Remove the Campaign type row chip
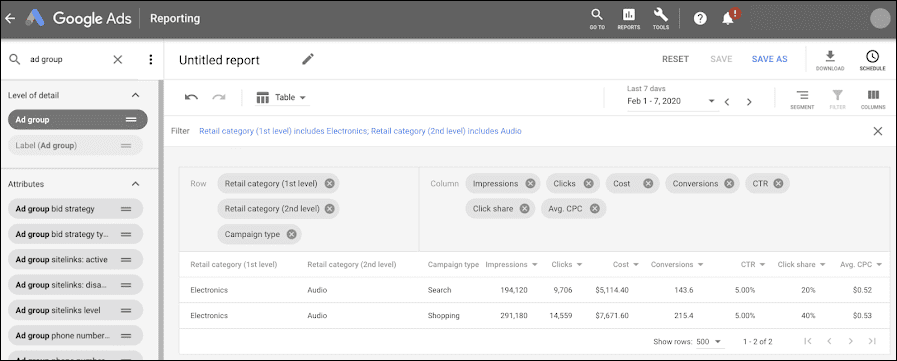The image size is (897, 361). pyautogui.click(x=291, y=234)
